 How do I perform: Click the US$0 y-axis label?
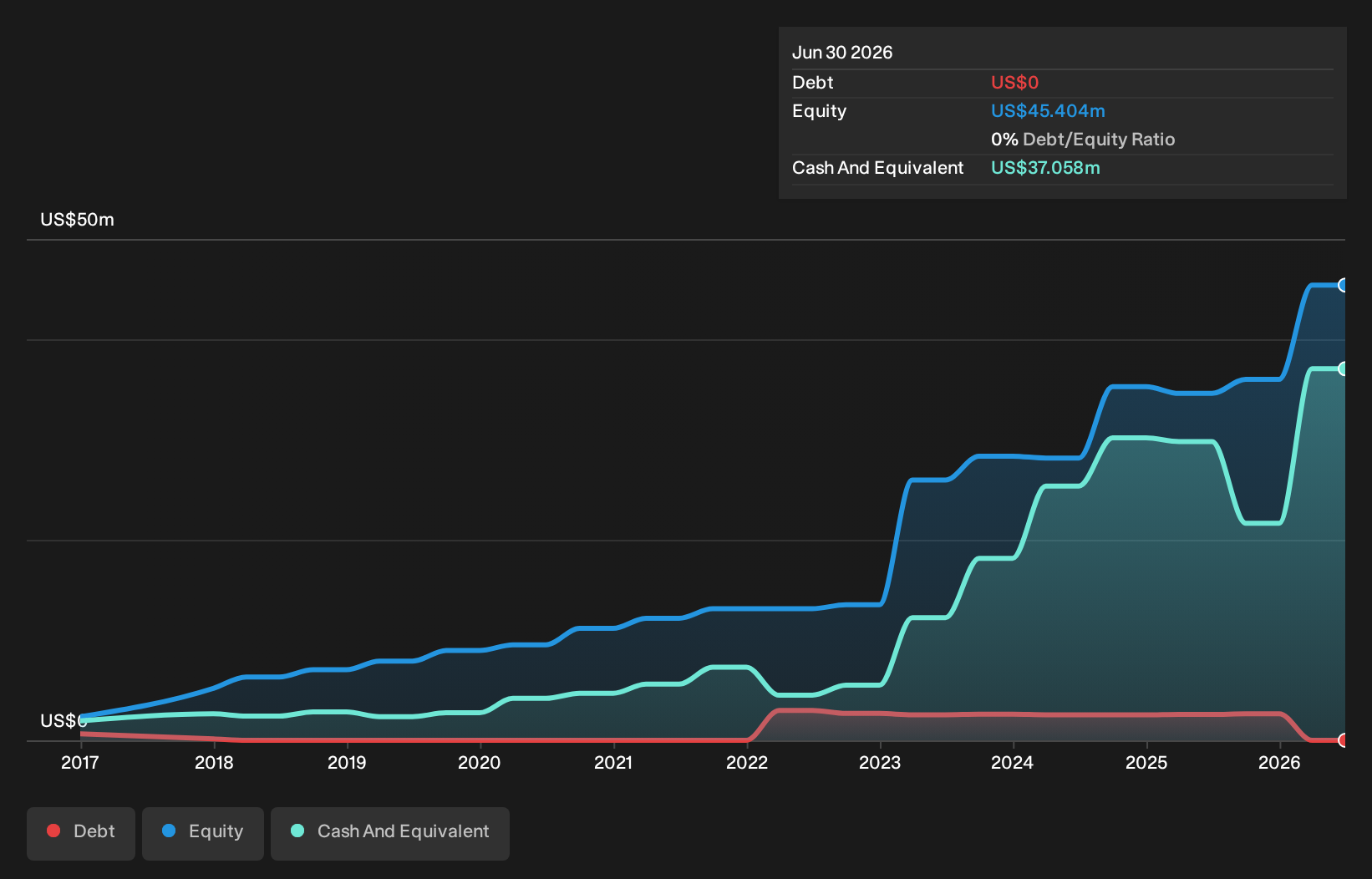pos(64,721)
